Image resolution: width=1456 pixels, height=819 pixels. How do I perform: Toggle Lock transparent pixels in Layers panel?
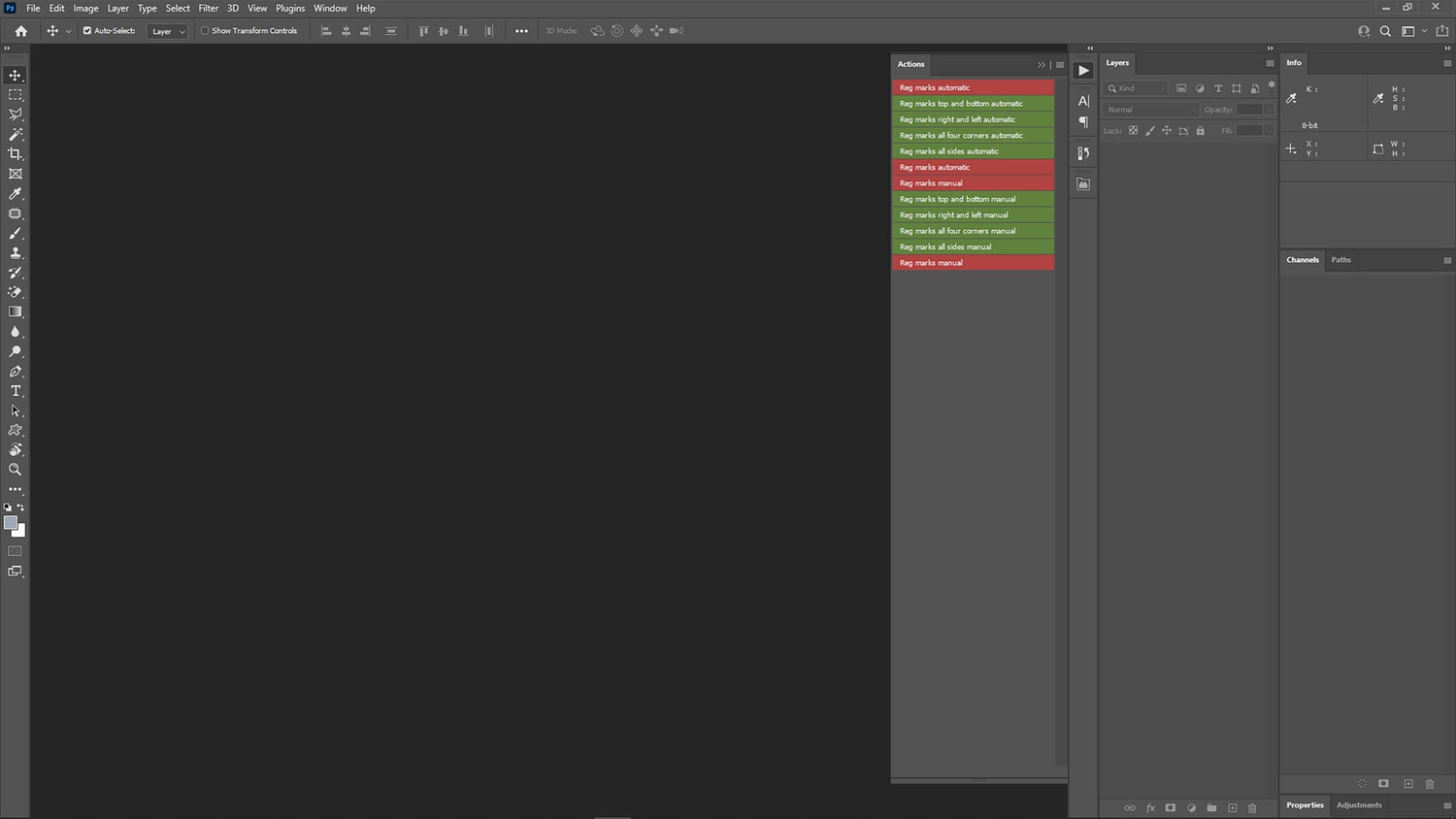click(1133, 130)
